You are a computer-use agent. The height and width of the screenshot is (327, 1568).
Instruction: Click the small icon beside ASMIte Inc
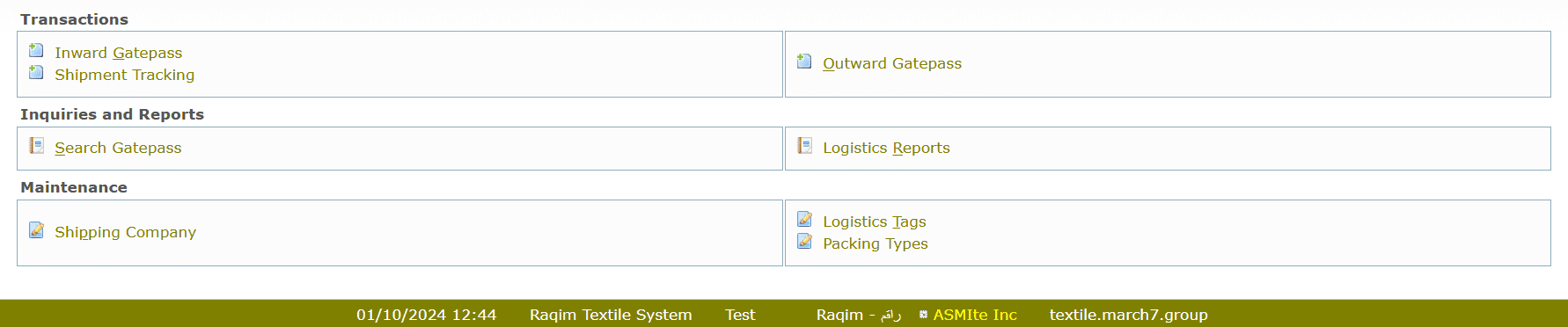923,314
